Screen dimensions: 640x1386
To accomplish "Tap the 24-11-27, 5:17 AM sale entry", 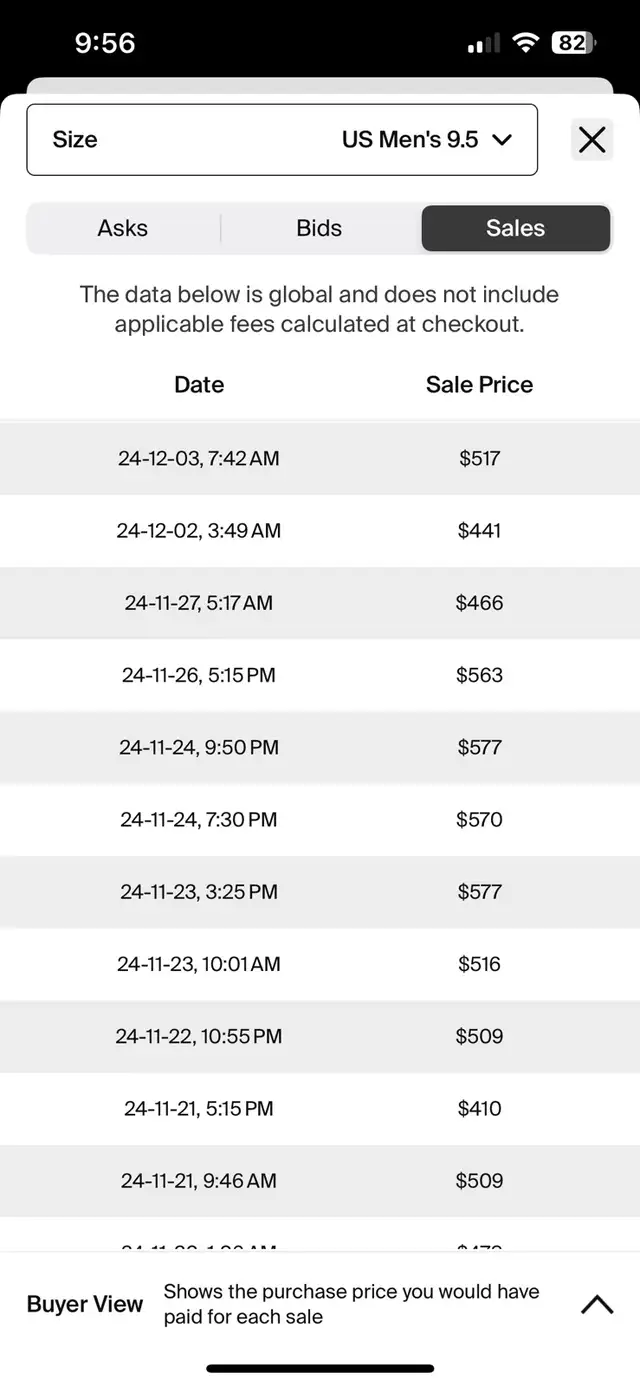I will coord(199,603).
